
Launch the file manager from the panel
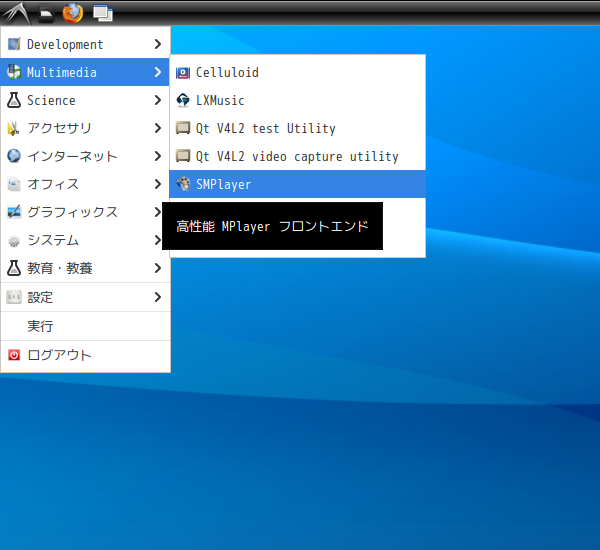[46, 13]
